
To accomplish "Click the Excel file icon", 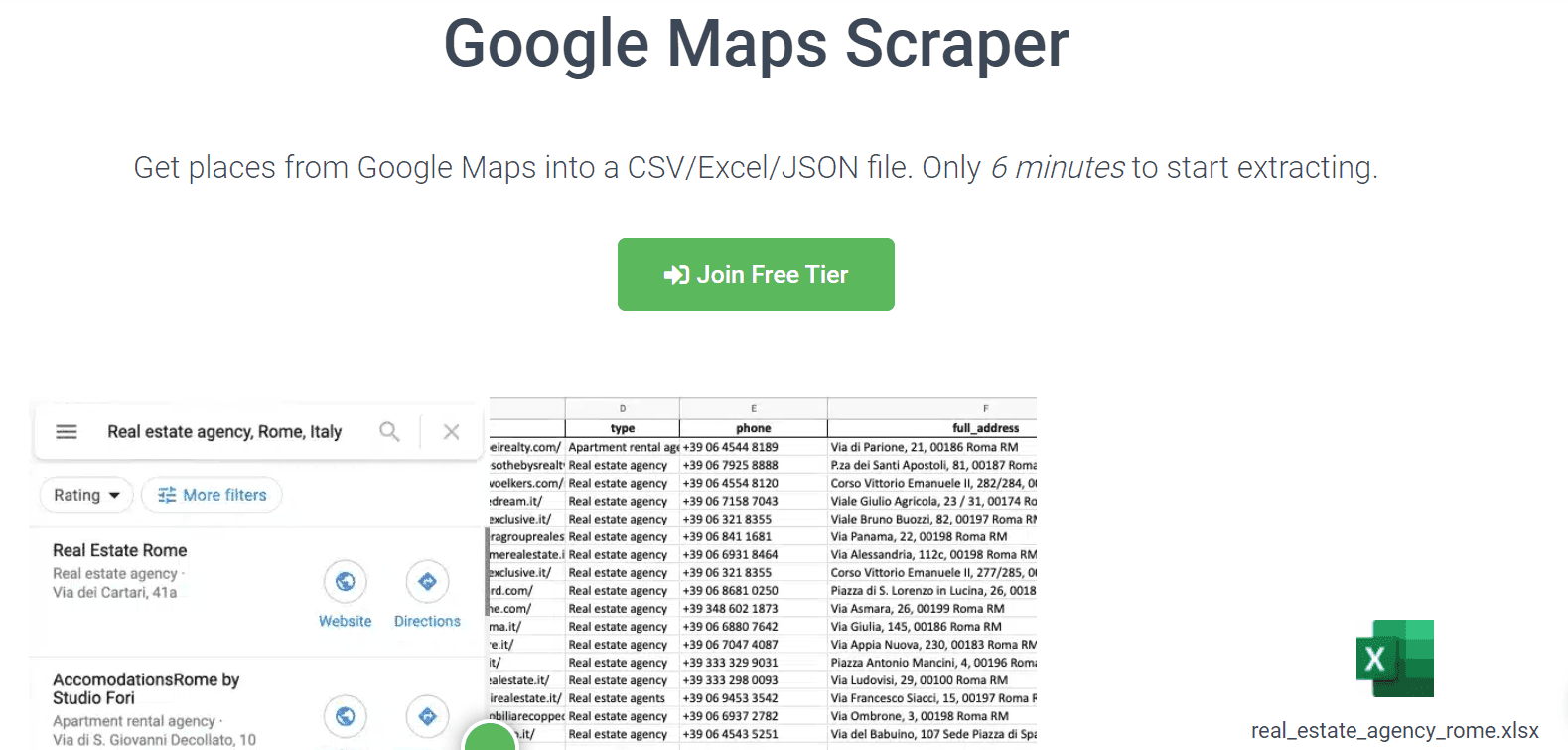I will (x=1395, y=659).
